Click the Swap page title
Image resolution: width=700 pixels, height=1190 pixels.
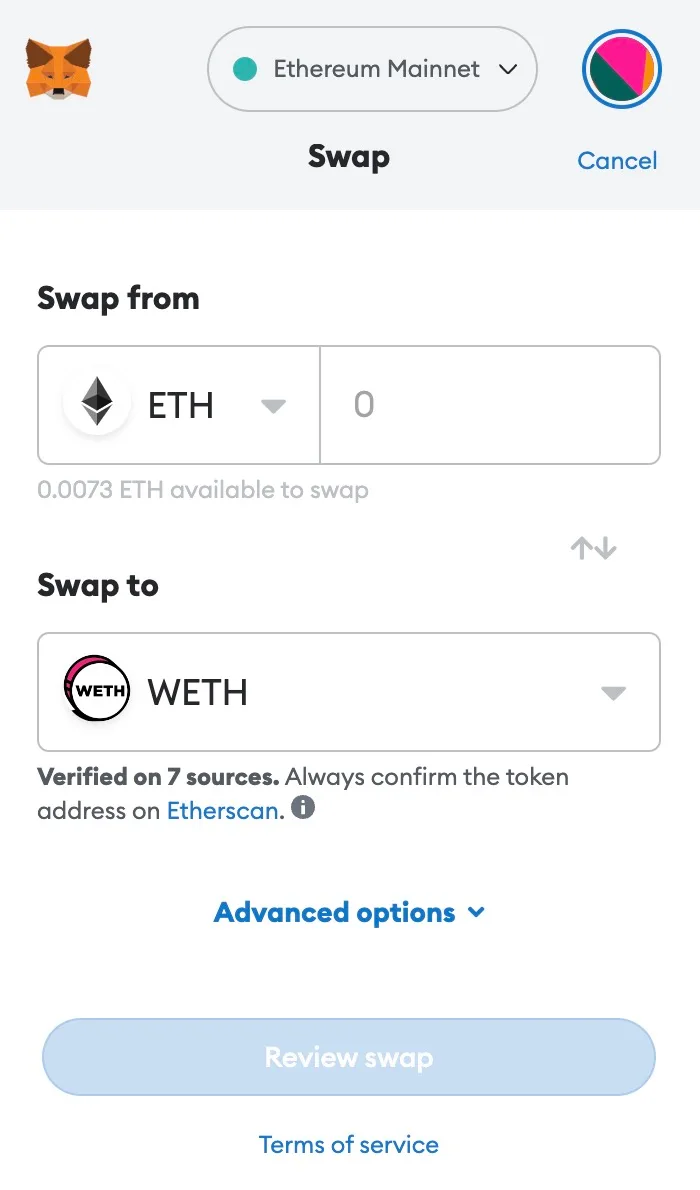(x=348, y=156)
